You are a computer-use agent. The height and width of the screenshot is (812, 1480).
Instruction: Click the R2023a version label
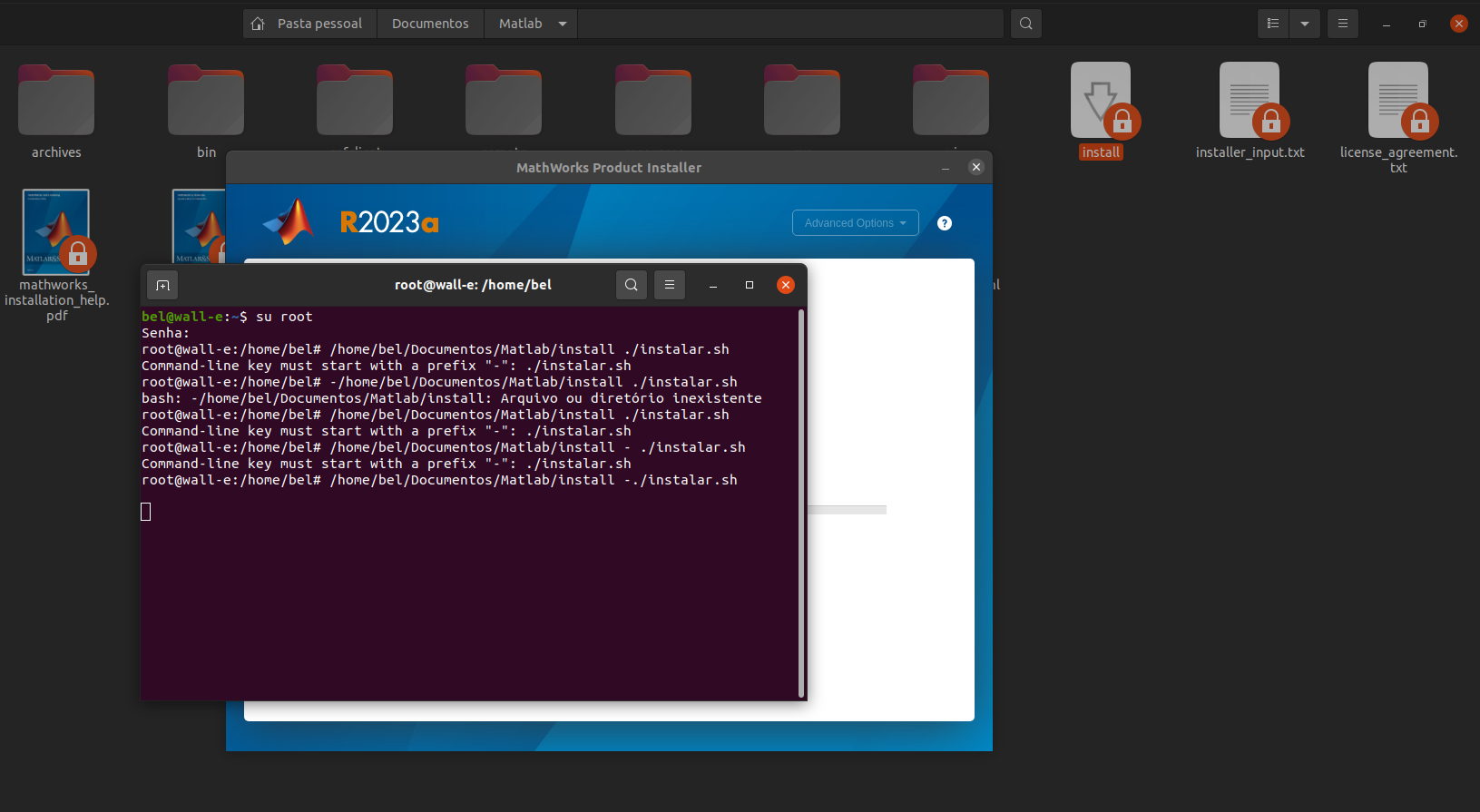389,222
